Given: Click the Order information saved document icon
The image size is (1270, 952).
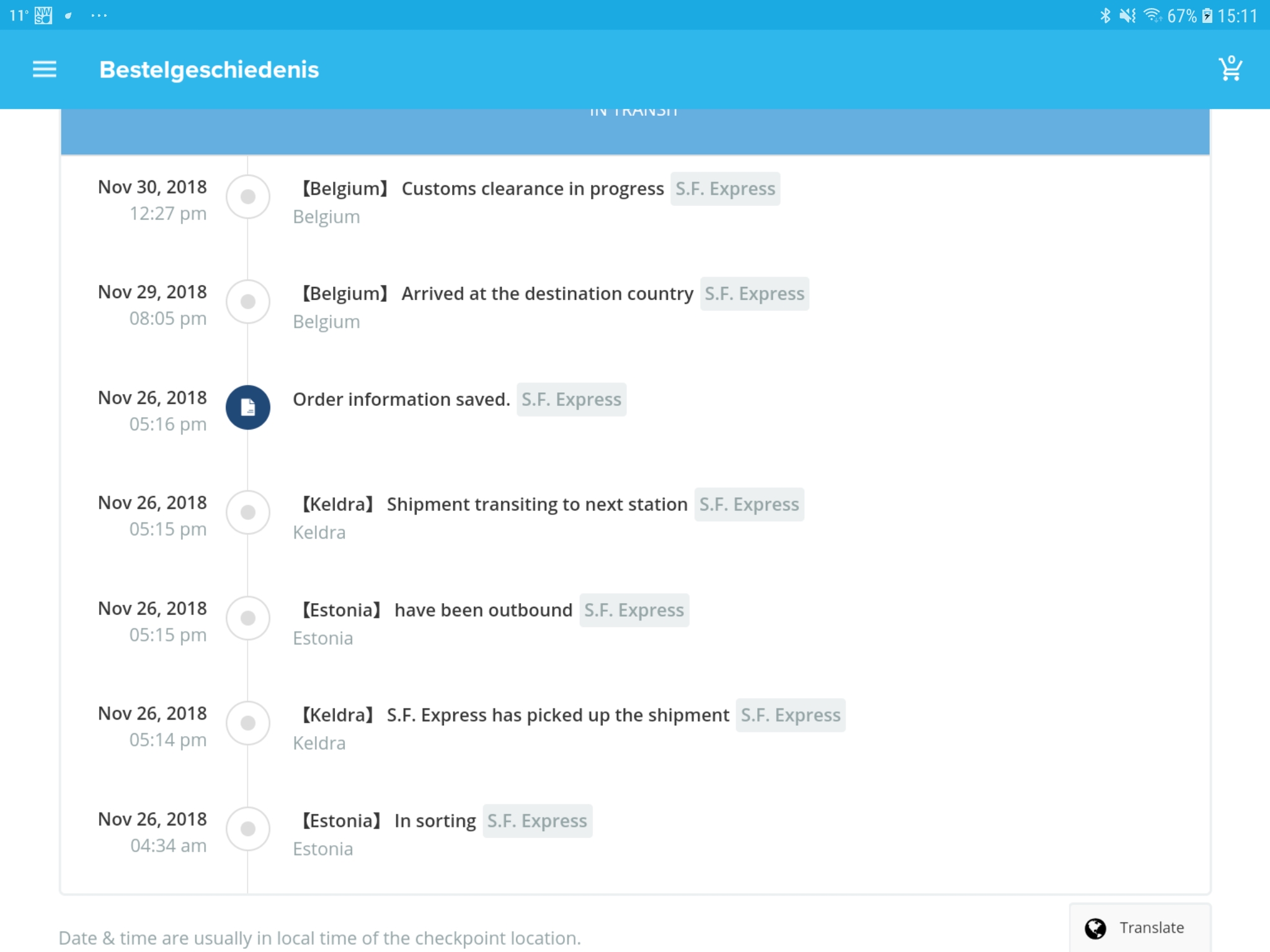Looking at the screenshot, I should tap(248, 407).
